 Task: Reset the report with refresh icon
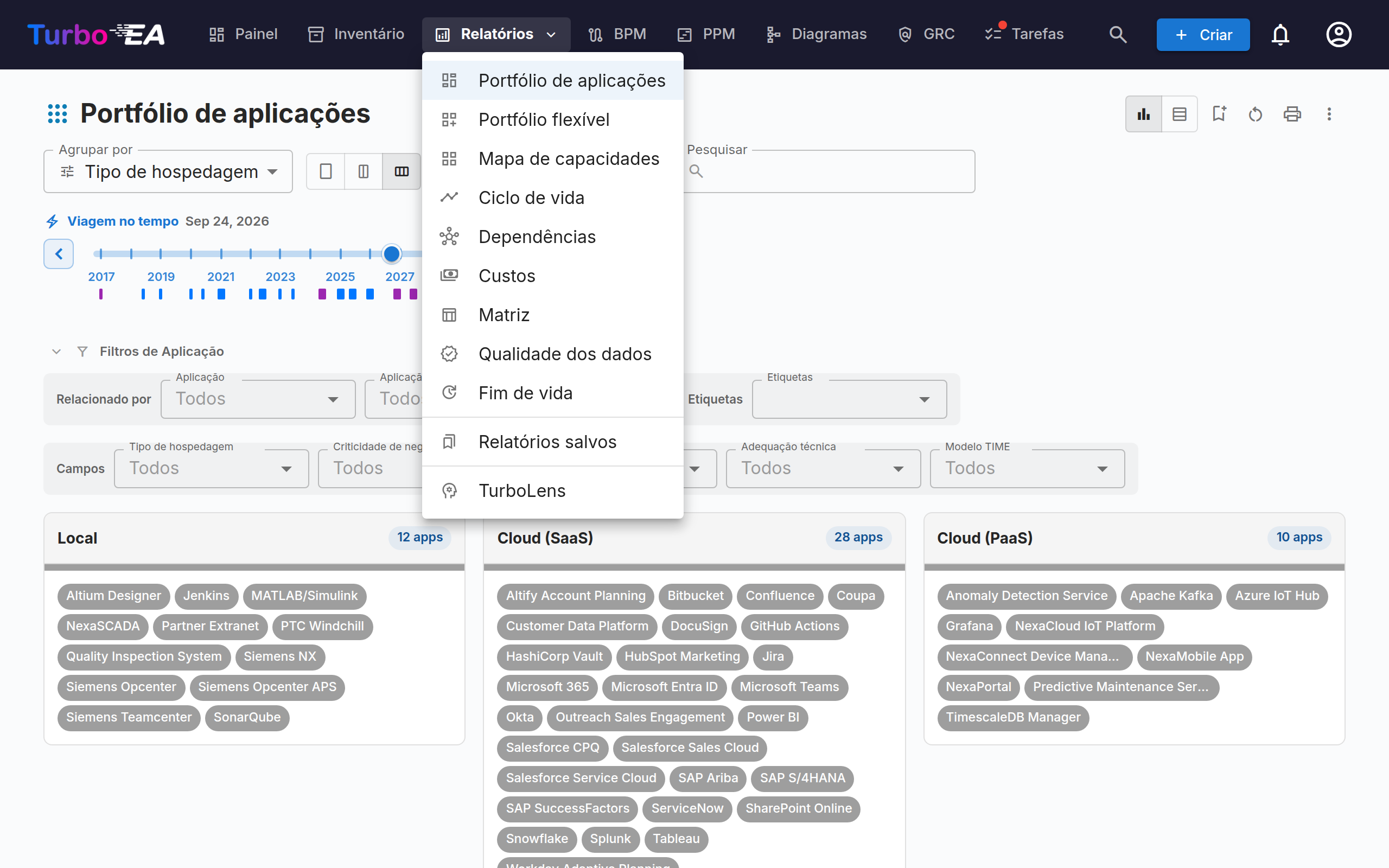(x=1256, y=114)
